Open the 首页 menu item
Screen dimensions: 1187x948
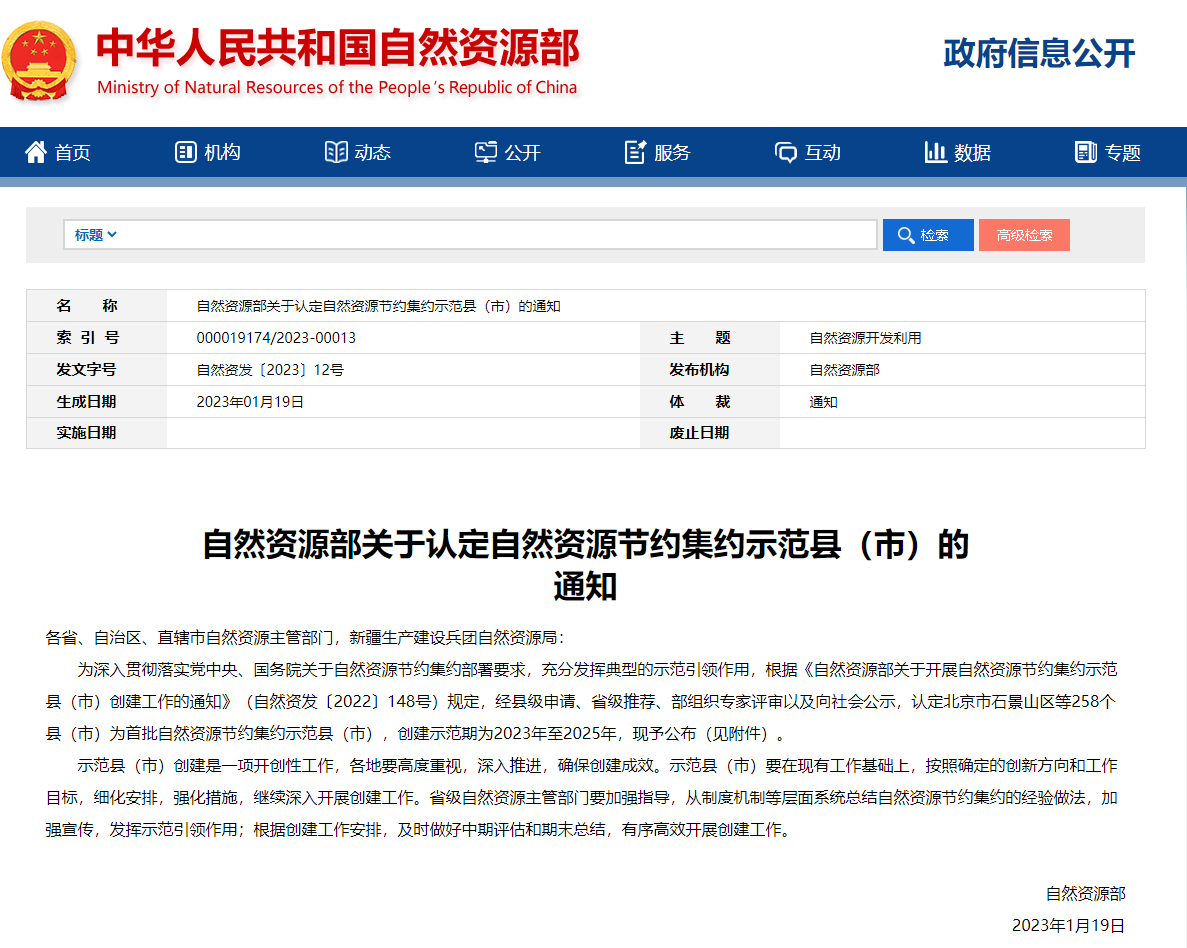58,152
